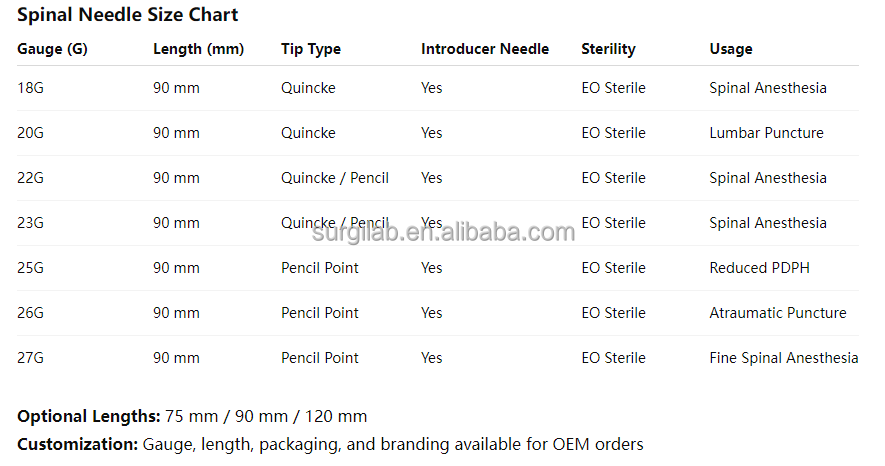Viewport: 885px width, 466px height.
Task: Click the Optional Lengths label
Action: (88, 416)
